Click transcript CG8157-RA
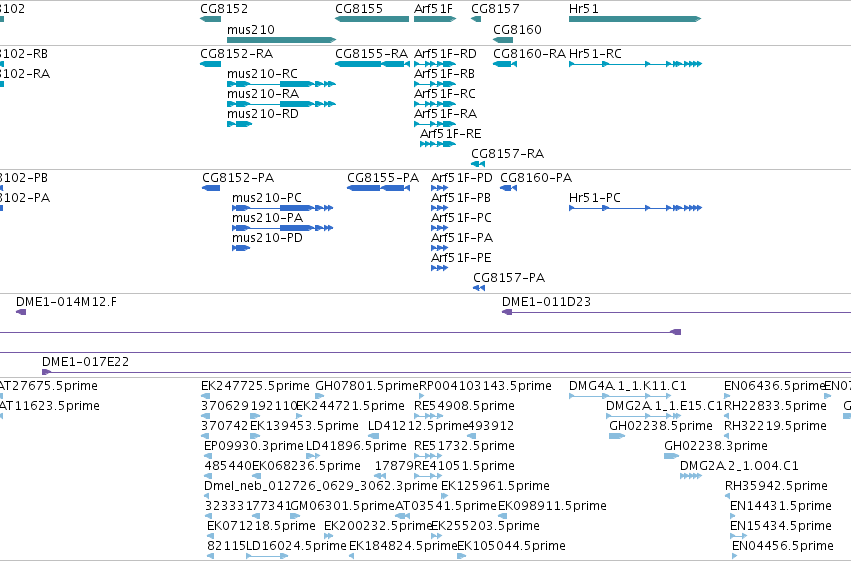 pyautogui.click(x=478, y=164)
